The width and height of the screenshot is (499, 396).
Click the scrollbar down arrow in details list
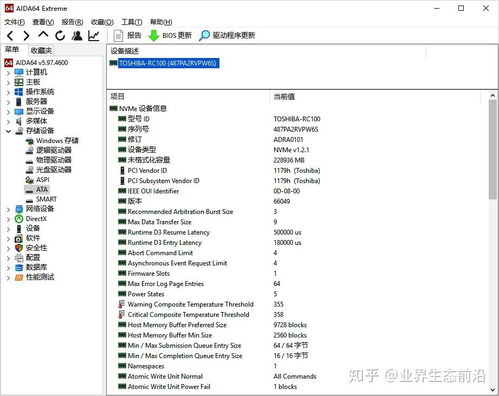point(493,390)
